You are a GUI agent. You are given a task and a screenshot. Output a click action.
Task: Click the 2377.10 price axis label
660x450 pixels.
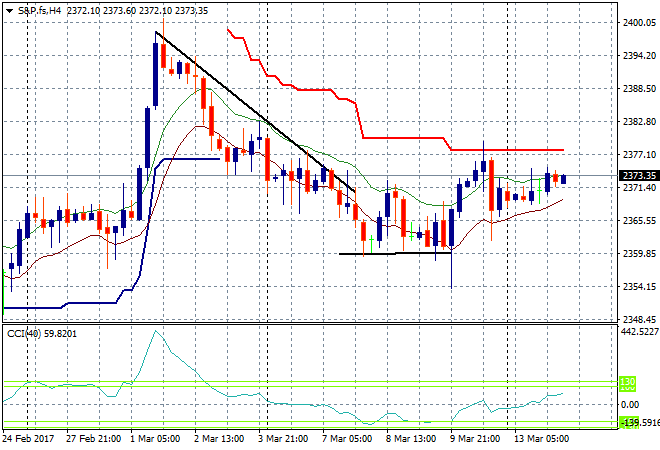coord(639,155)
